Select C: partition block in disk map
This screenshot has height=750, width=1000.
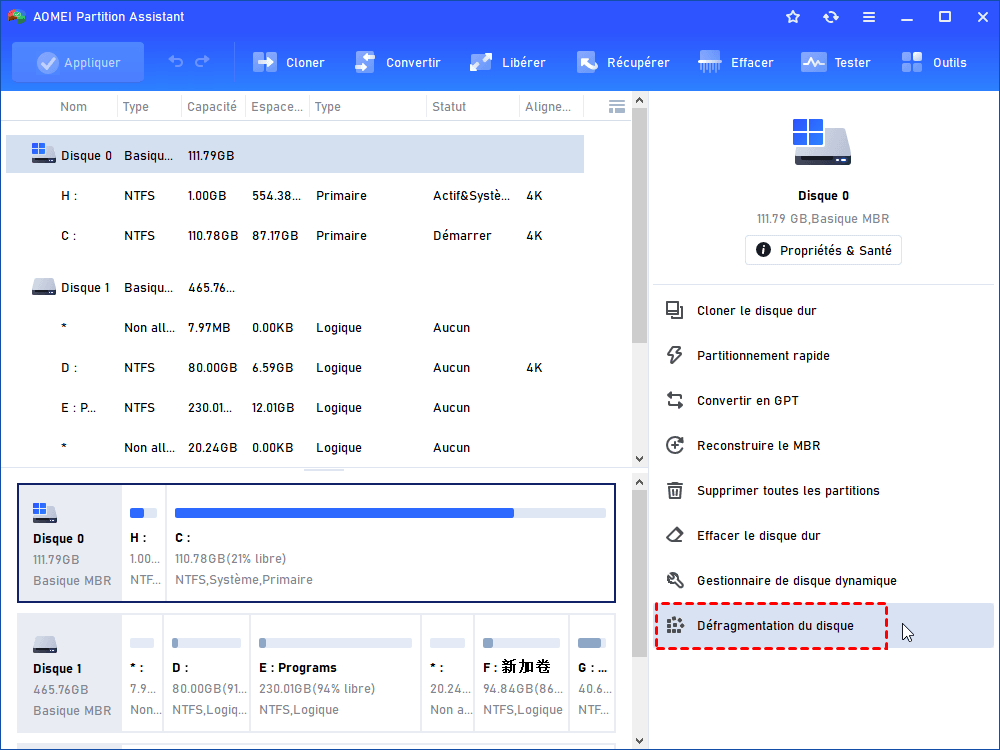tap(390, 543)
